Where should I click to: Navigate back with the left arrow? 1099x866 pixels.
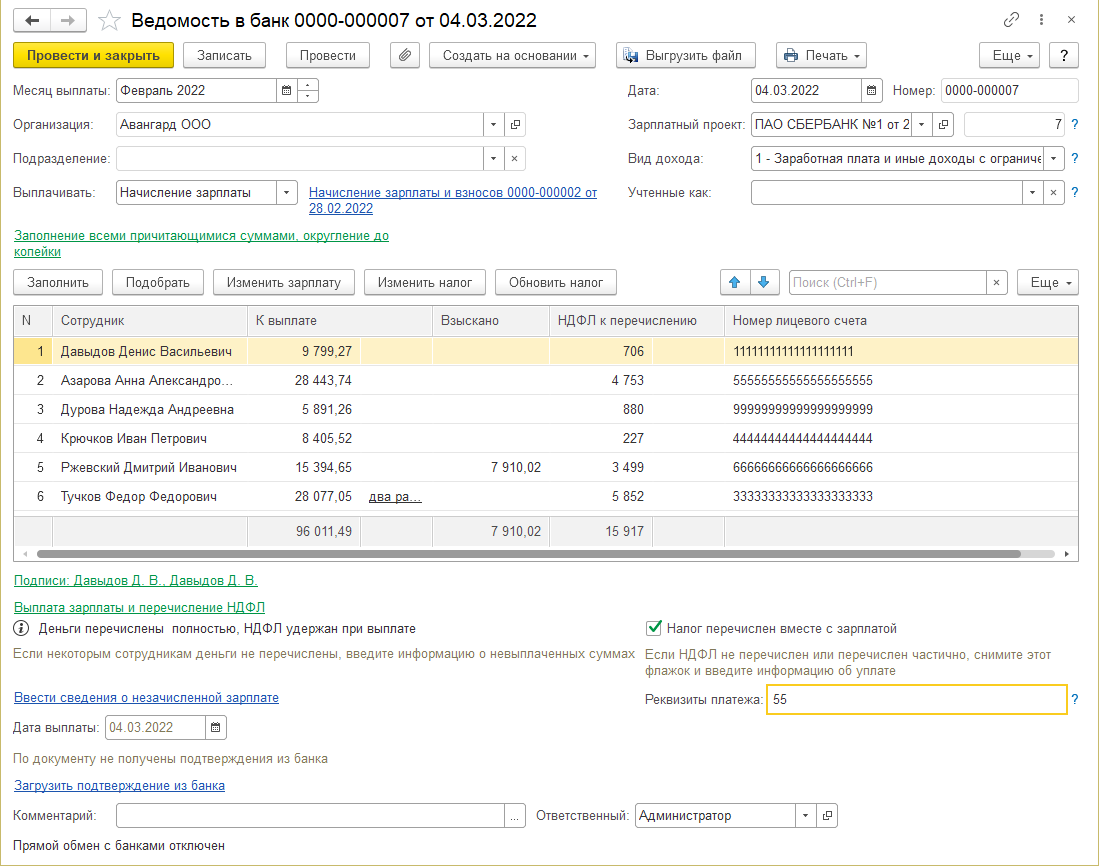point(33,21)
